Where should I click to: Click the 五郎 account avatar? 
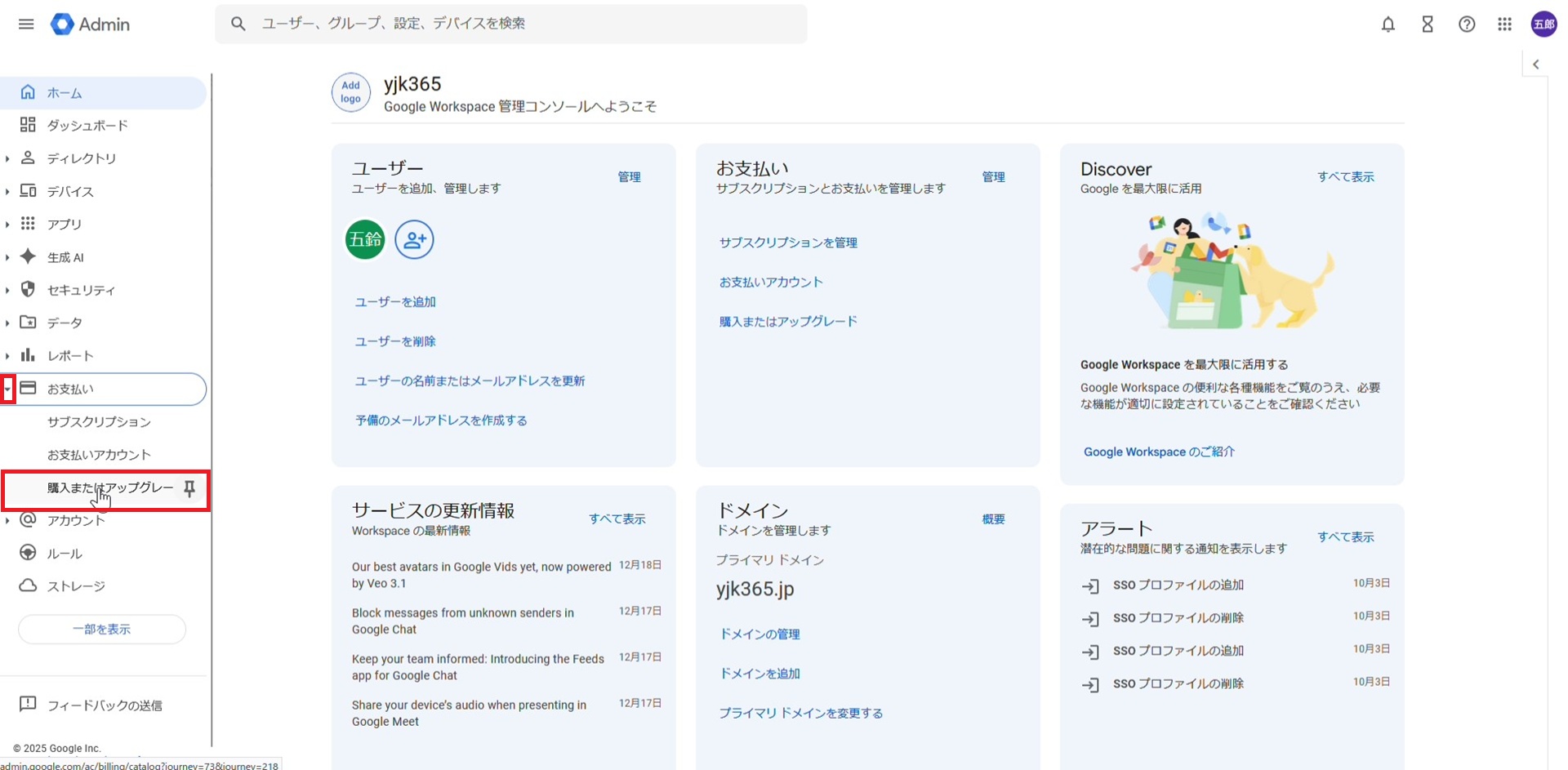1543,24
